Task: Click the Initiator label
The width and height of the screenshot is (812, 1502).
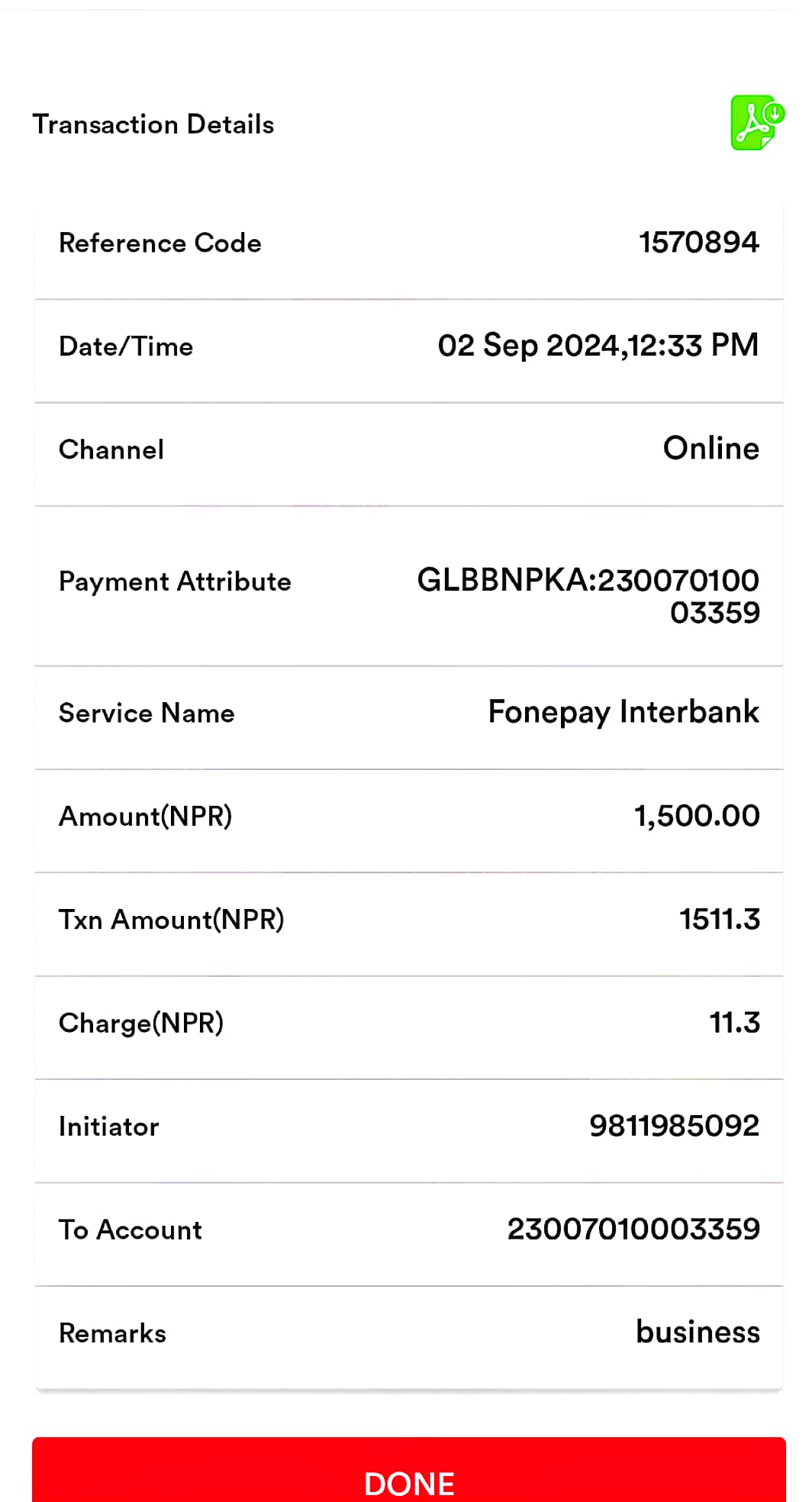Action: click(109, 1126)
